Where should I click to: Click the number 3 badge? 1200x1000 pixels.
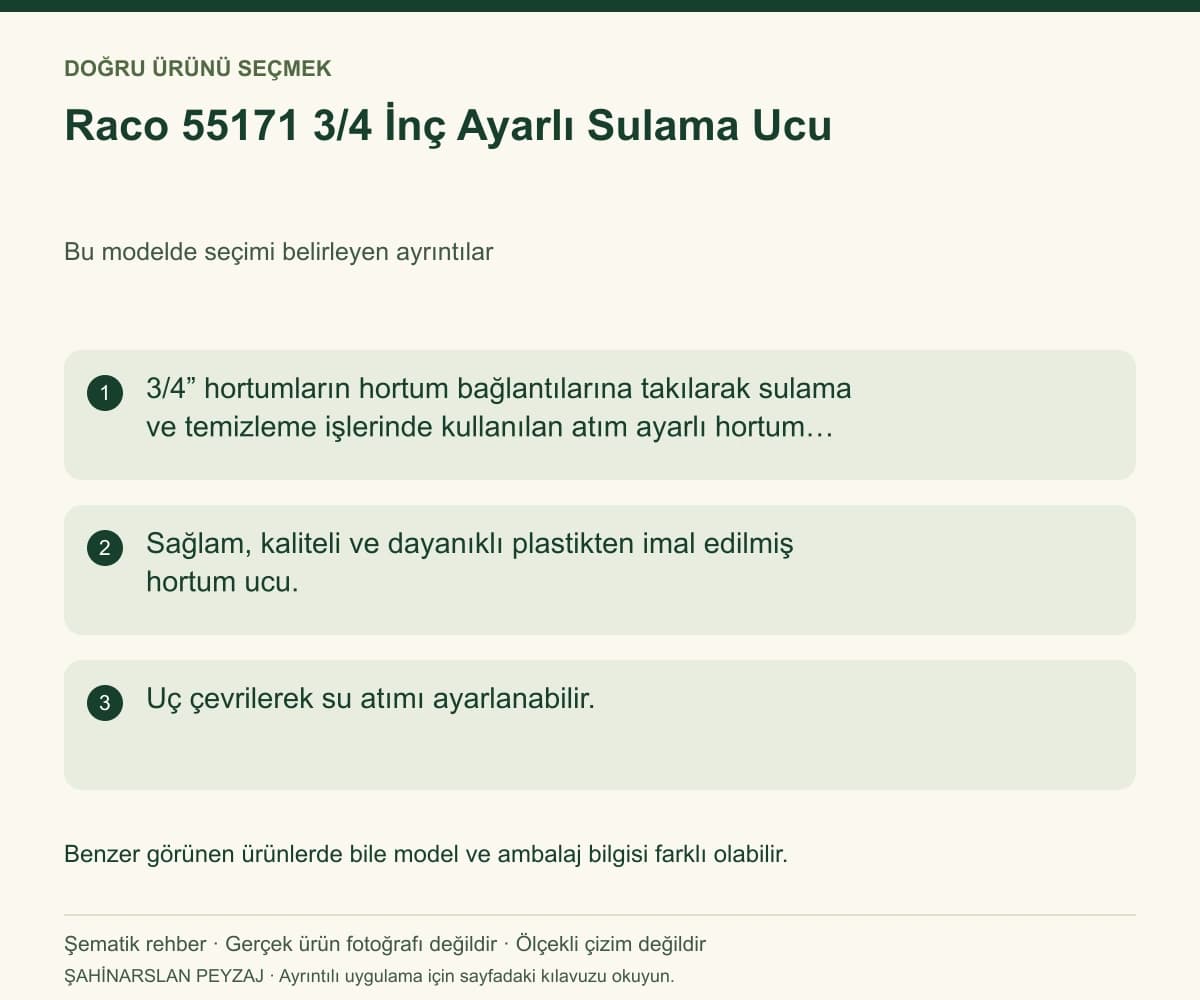[x=105, y=703]
